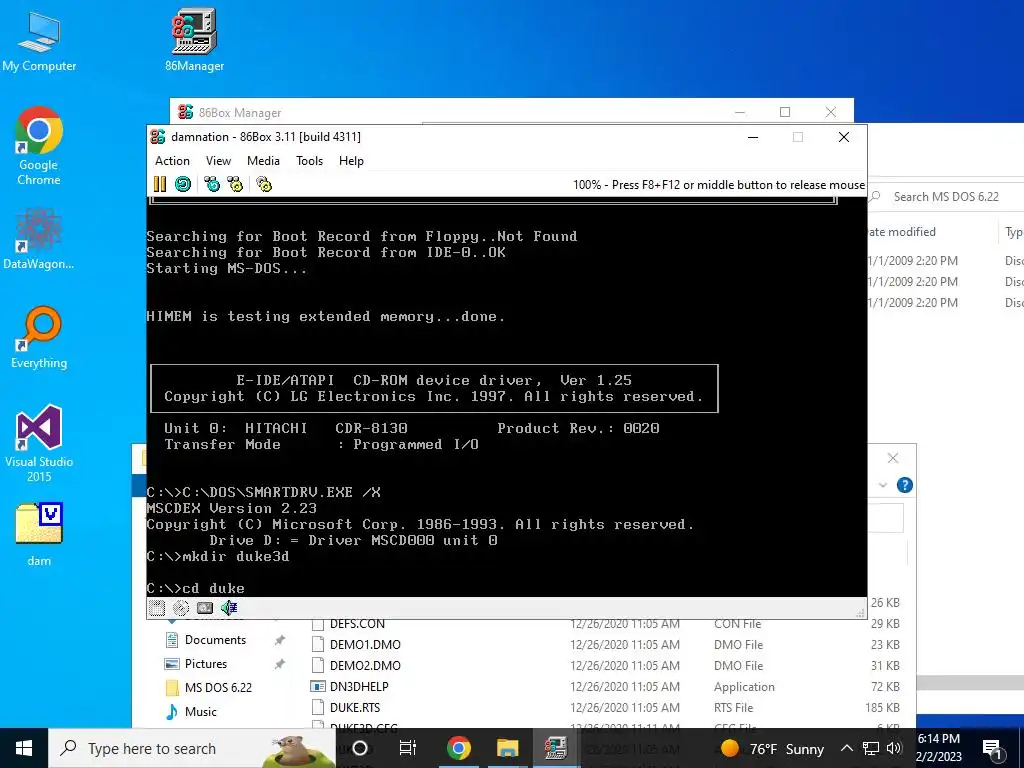
Task: Select the DEMO2.DMO file
Action: coord(365,665)
